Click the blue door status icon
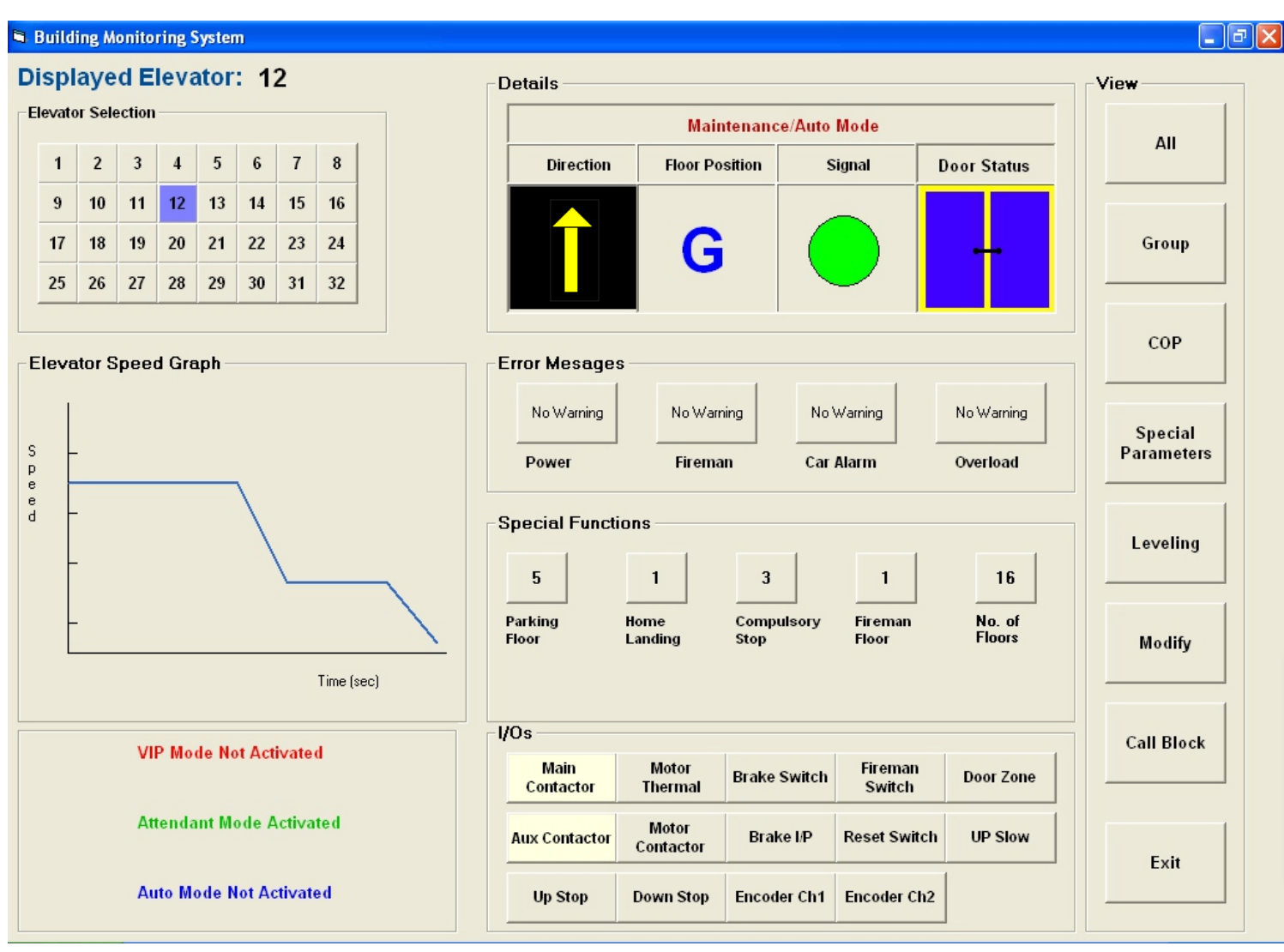This screenshot has height=952, width=1284. (986, 250)
